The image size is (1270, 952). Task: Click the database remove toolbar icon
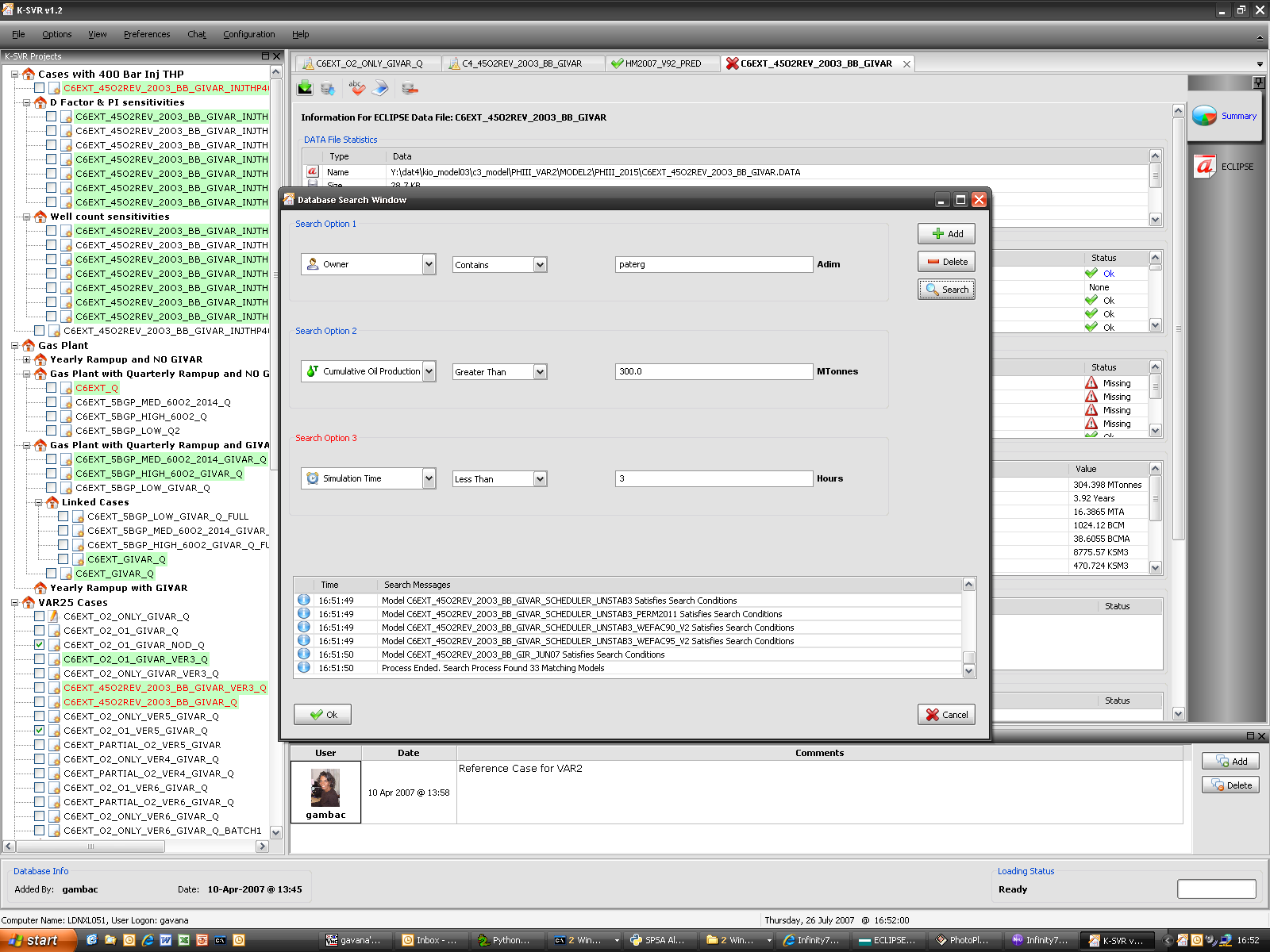[x=410, y=89]
